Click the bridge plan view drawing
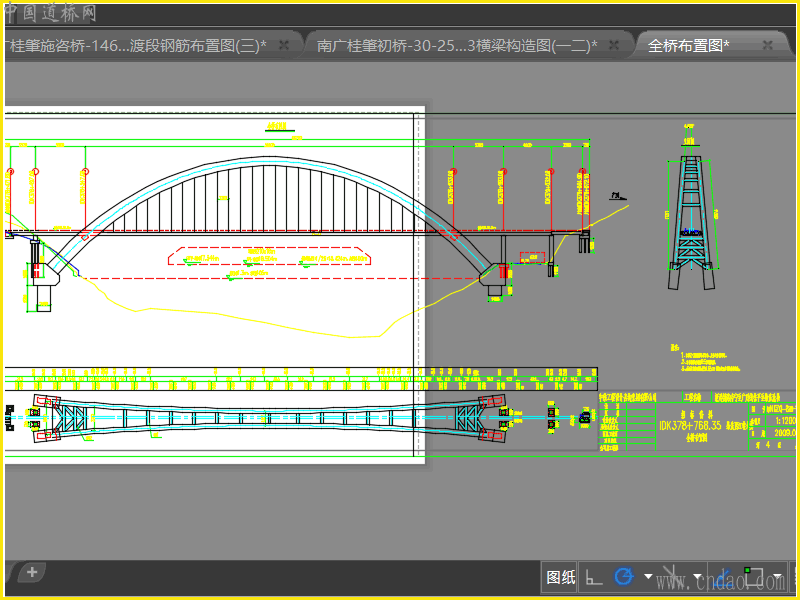Screen dimensions: 800x600 [x=268, y=417]
